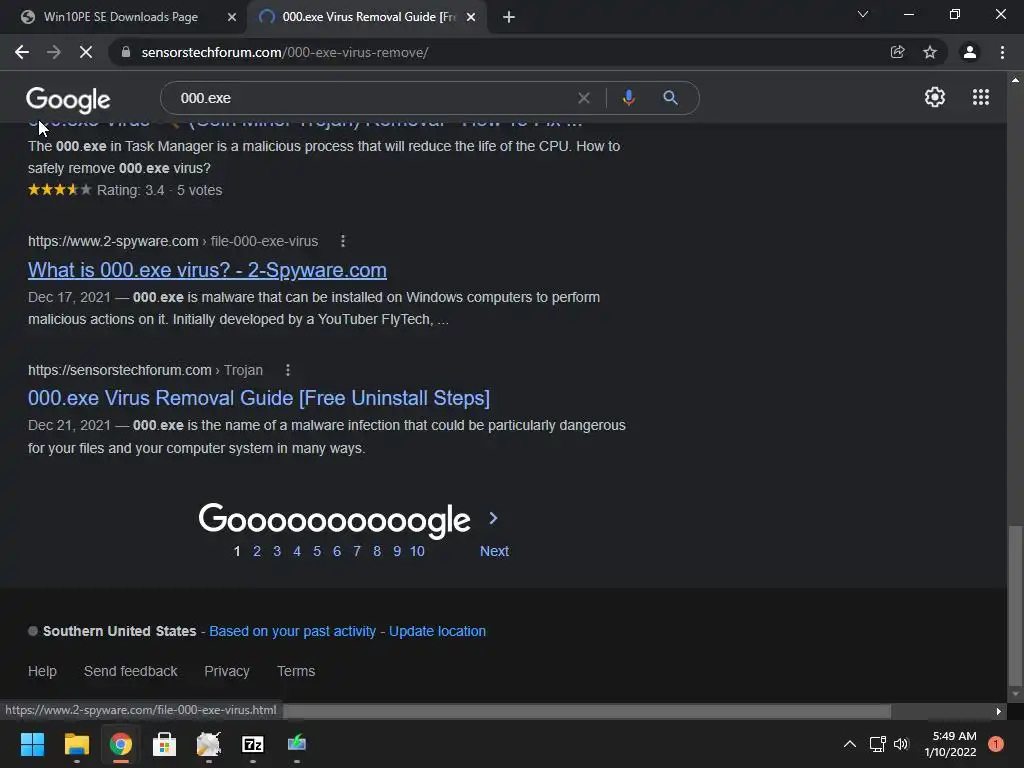
Task: Close the Win10PE SE Downloads tab
Action: click(x=232, y=17)
